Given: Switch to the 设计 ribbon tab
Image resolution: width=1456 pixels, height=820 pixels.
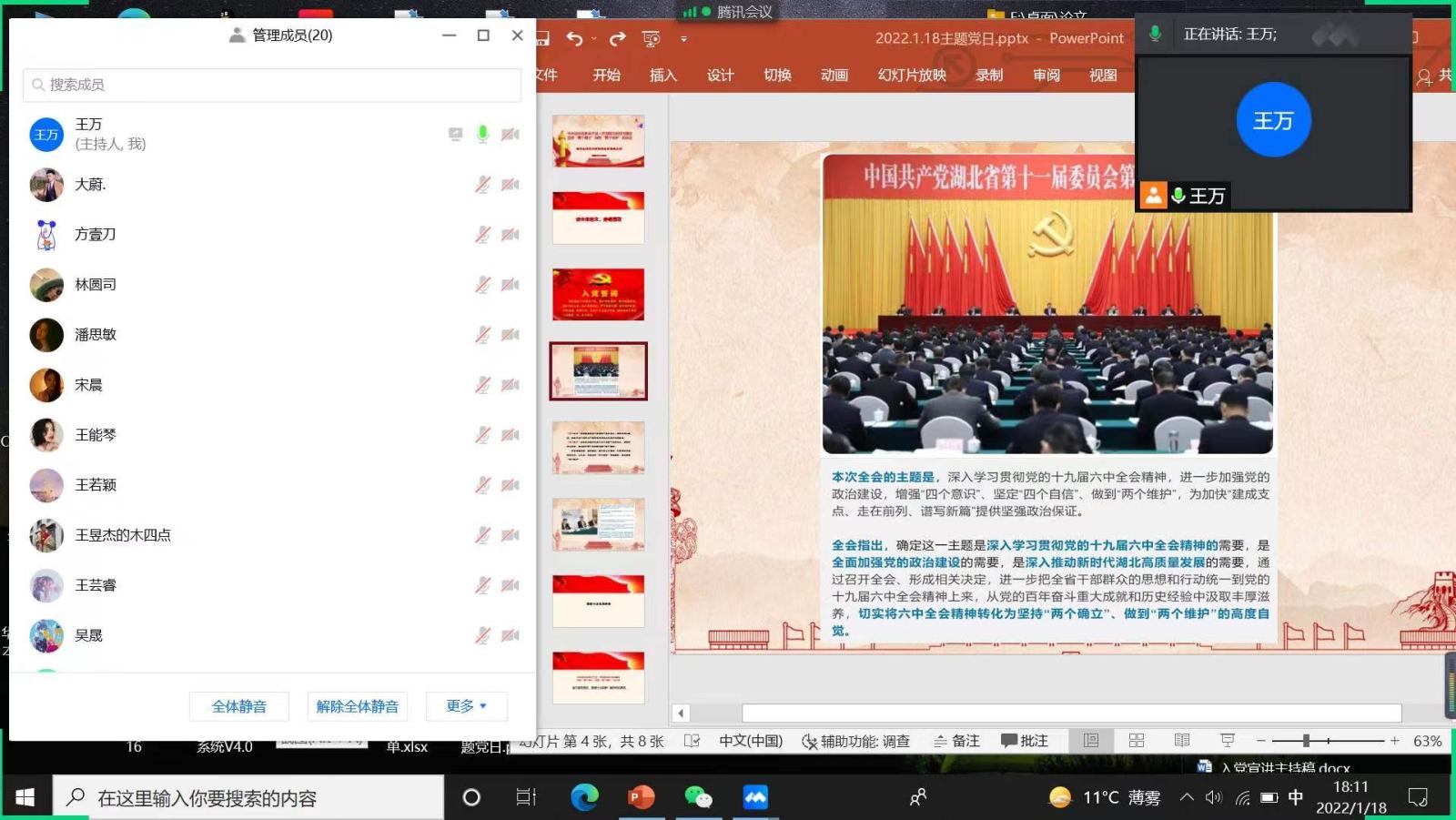Looking at the screenshot, I should coord(720,76).
